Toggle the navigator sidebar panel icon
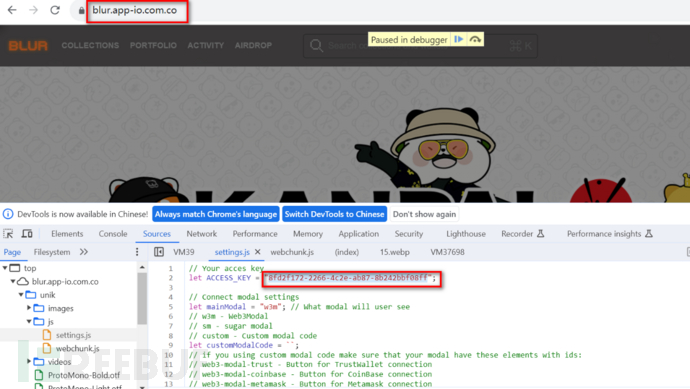This screenshot has width=690, height=389. pos(159,252)
